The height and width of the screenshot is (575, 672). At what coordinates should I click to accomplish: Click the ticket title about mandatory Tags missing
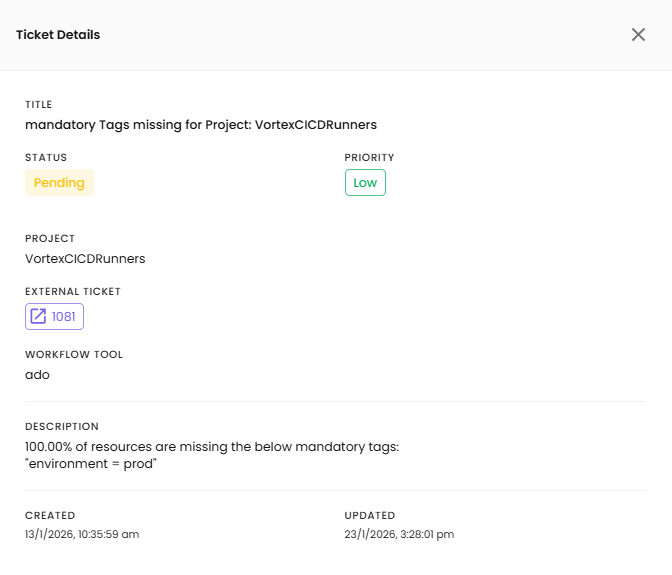[x=200, y=125]
